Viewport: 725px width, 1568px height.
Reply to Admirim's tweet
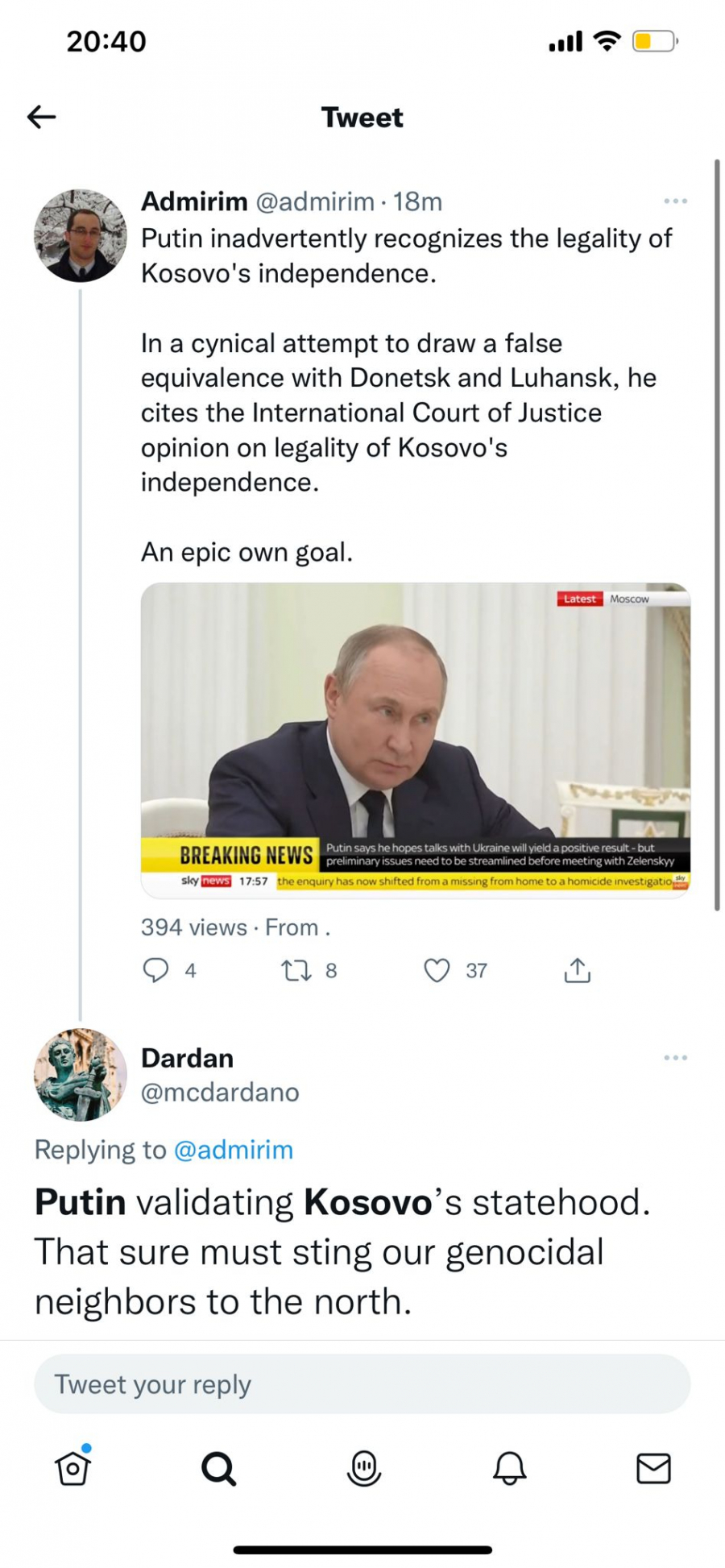pos(158,970)
